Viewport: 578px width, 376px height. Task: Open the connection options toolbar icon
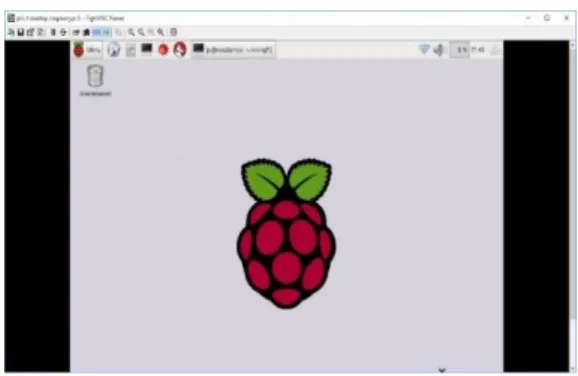tap(31, 32)
